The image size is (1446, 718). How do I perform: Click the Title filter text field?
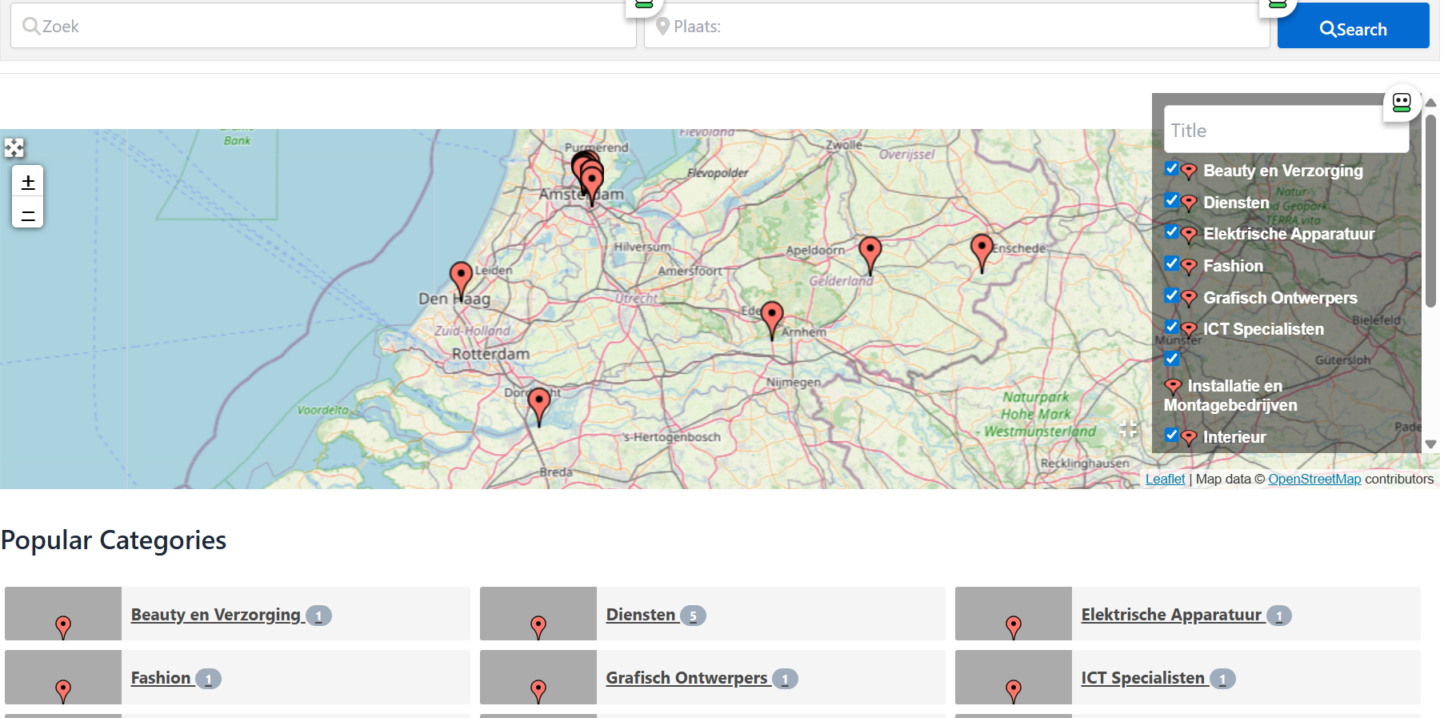1285,130
